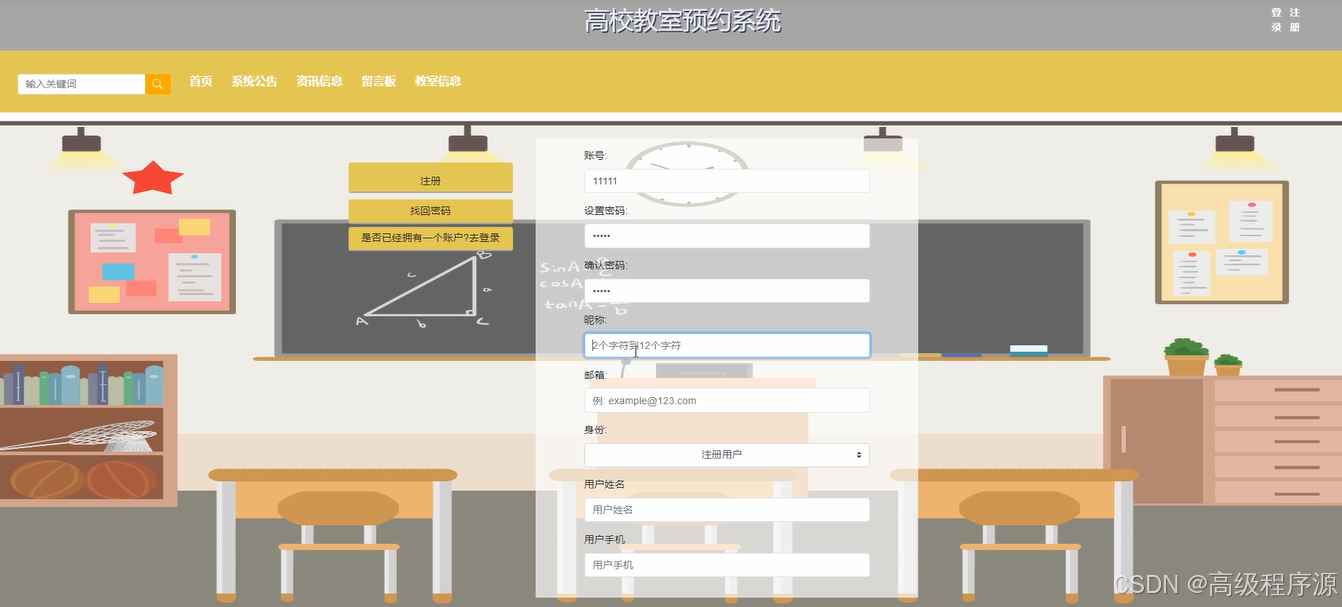Screen dimensions: 1342x607
Task: Click the 账号 field containing 11111
Action: tap(727, 181)
